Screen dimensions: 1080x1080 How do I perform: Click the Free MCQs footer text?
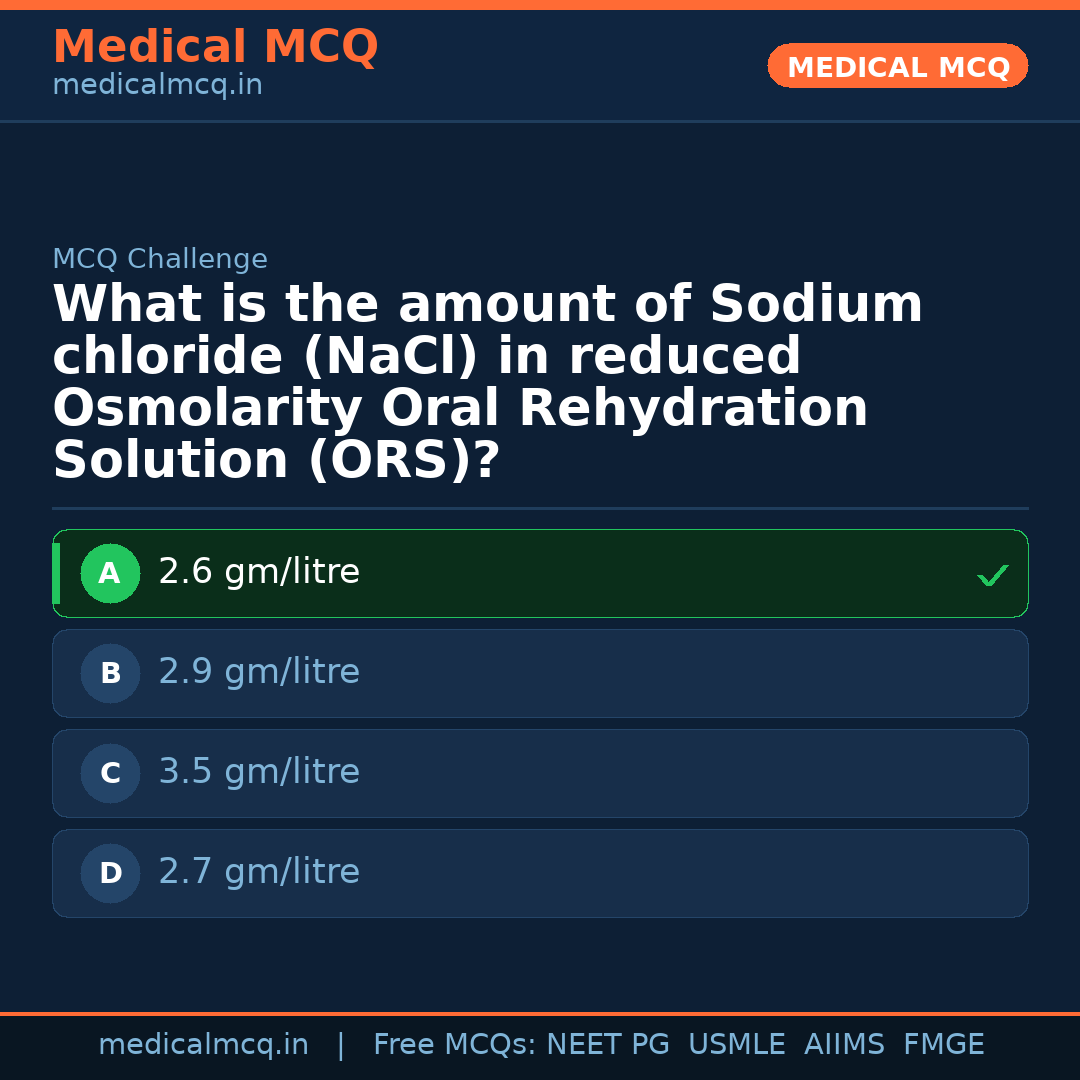pos(454,1045)
